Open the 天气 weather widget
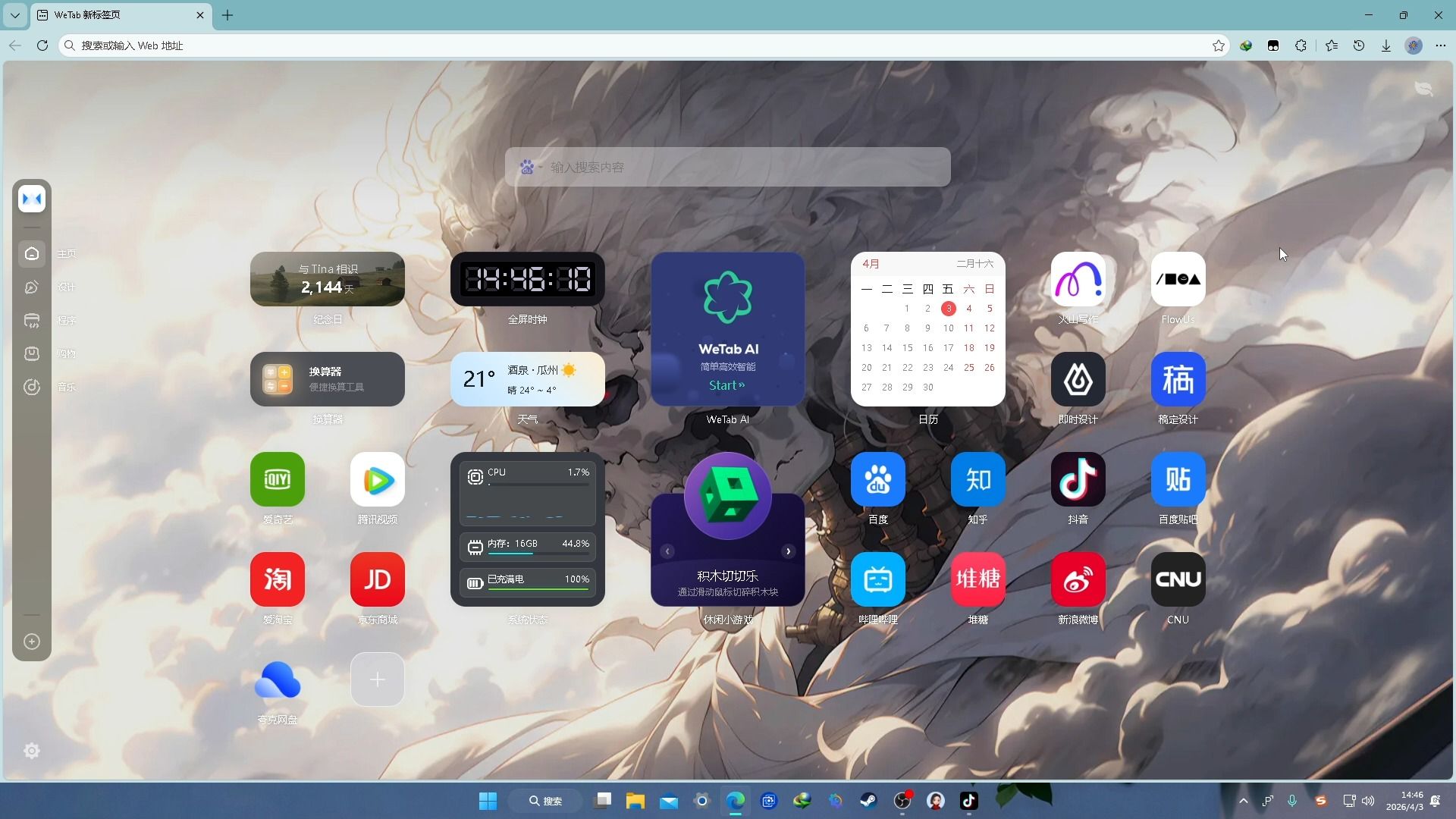 tap(528, 379)
